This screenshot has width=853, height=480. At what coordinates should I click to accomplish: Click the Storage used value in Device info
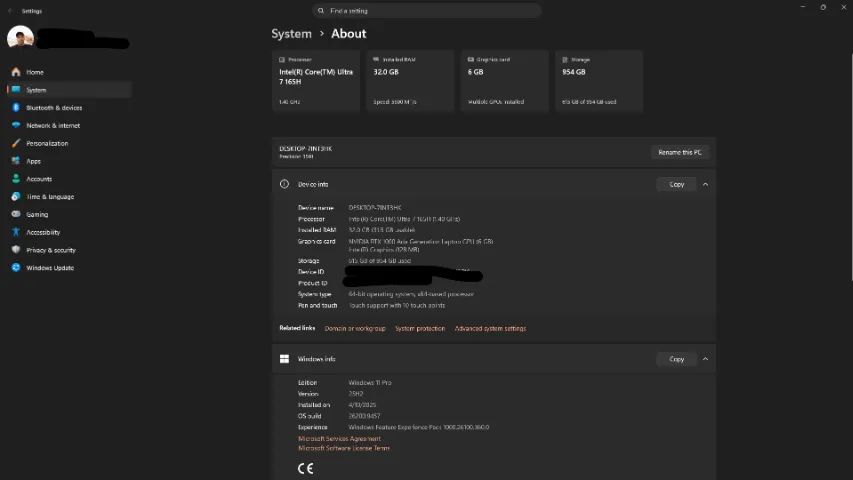point(380,261)
